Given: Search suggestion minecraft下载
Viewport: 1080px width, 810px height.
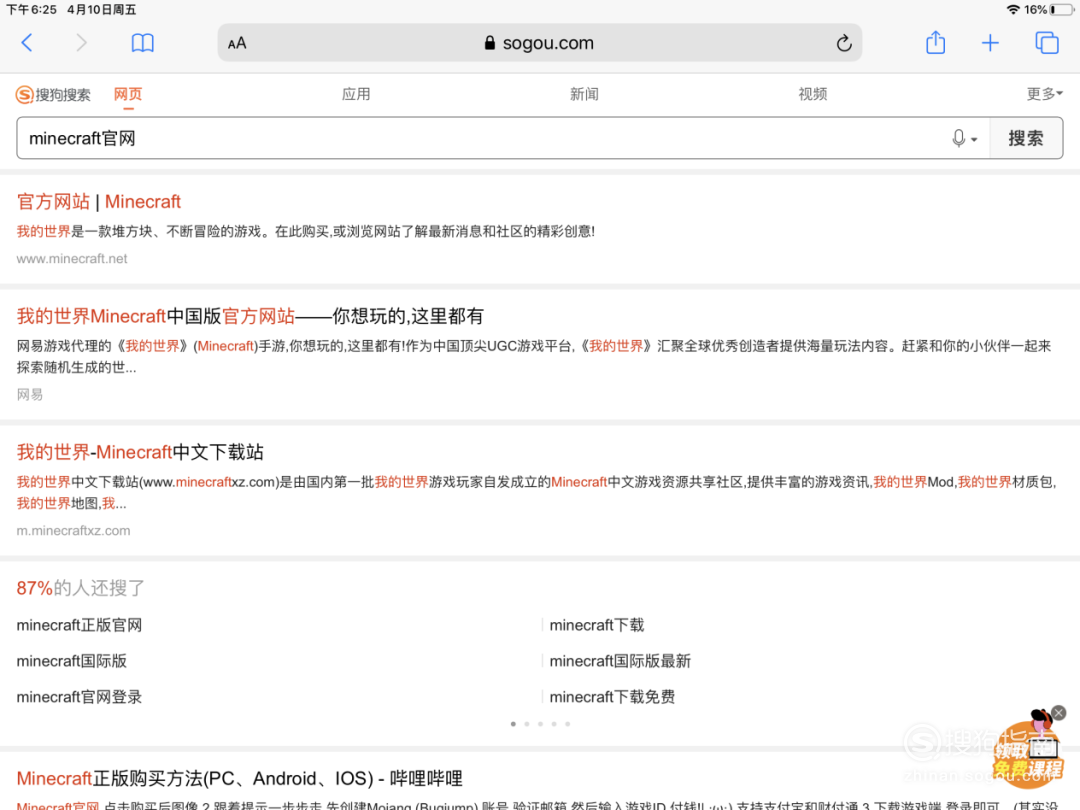Looking at the screenshot, I should point(597,625).
